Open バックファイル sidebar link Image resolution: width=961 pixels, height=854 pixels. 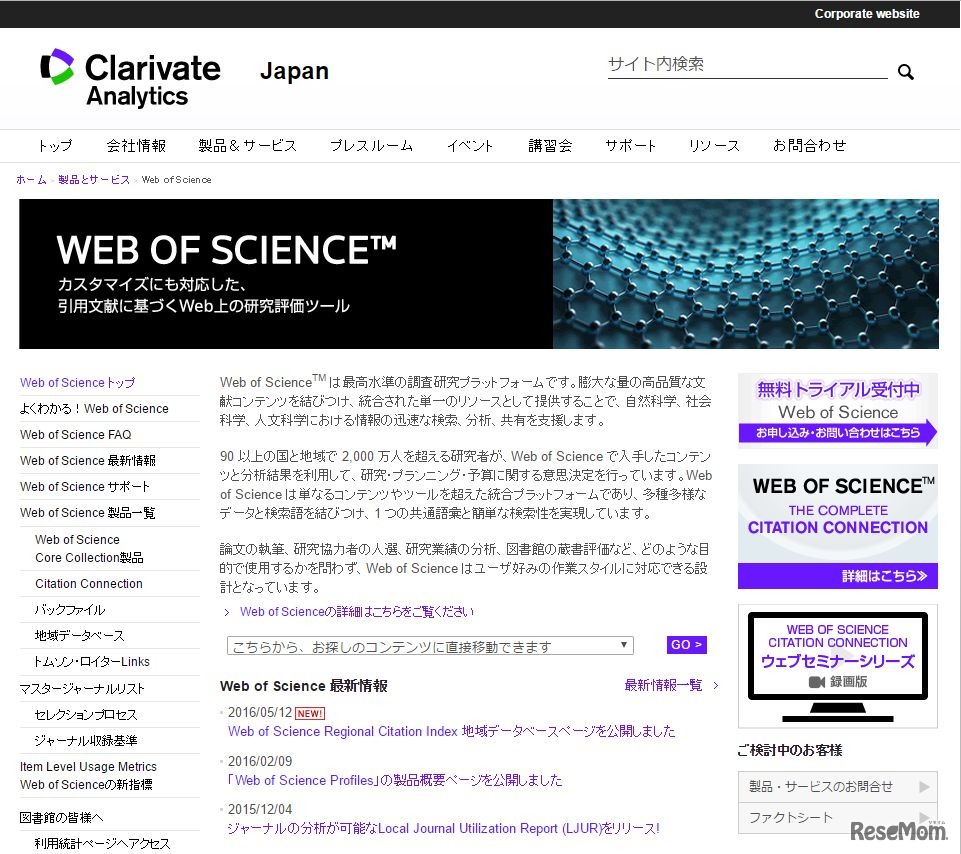[x=70, y=610]
